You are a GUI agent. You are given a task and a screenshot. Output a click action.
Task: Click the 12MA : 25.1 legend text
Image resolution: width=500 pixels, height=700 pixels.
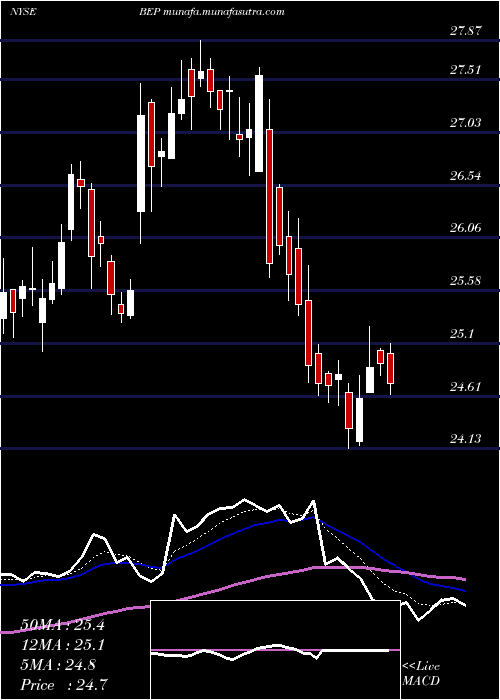tap(63, 645)
